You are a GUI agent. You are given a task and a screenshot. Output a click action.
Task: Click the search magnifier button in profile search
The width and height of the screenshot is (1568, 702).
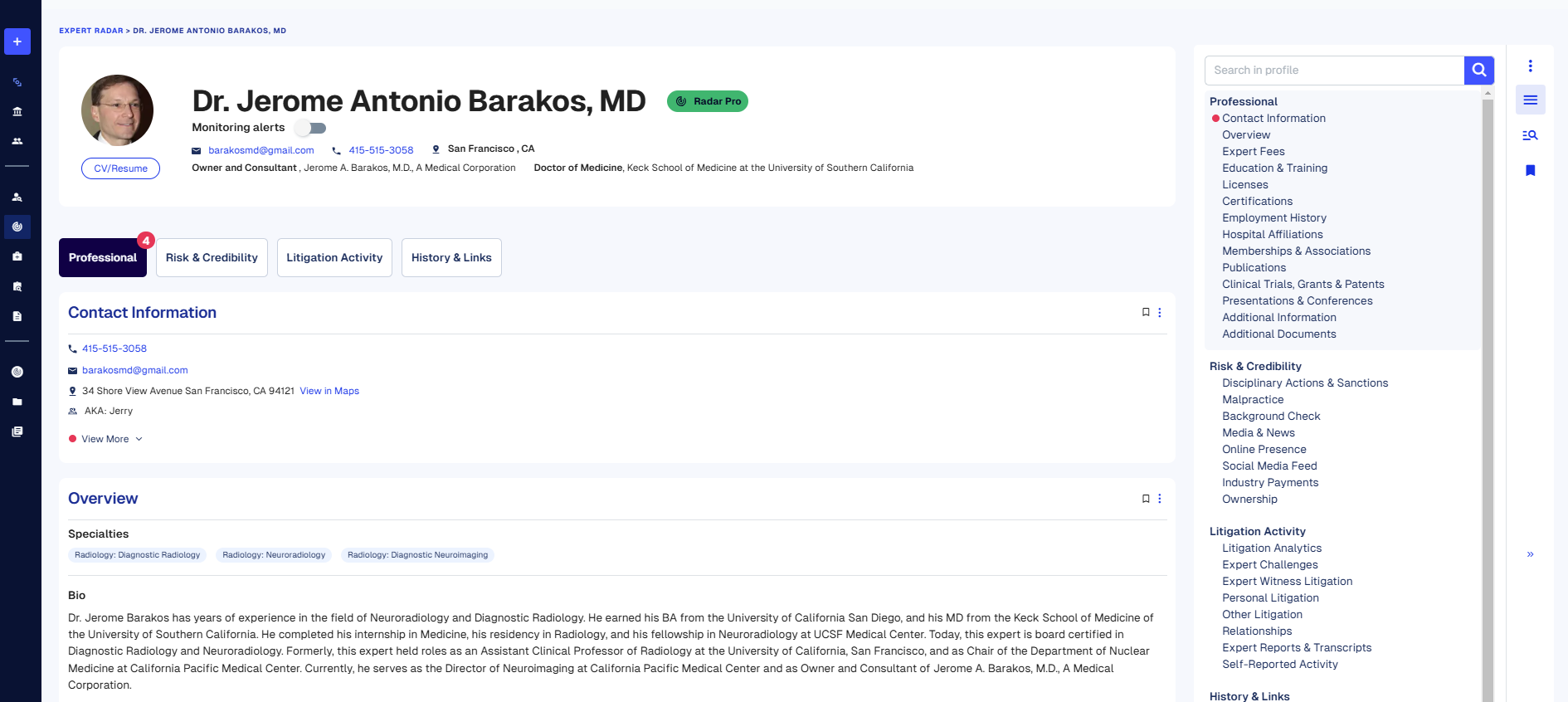[1478, 71]
